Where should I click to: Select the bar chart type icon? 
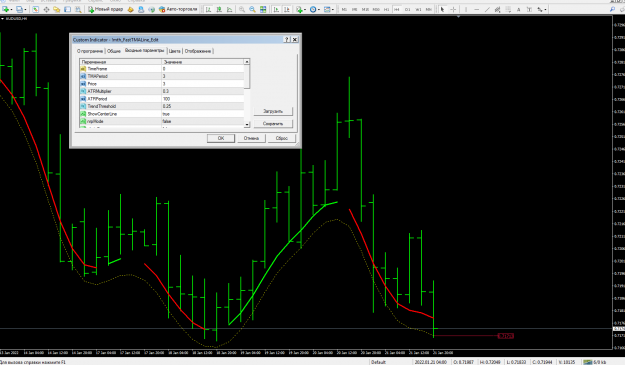(x=208, y=9)
